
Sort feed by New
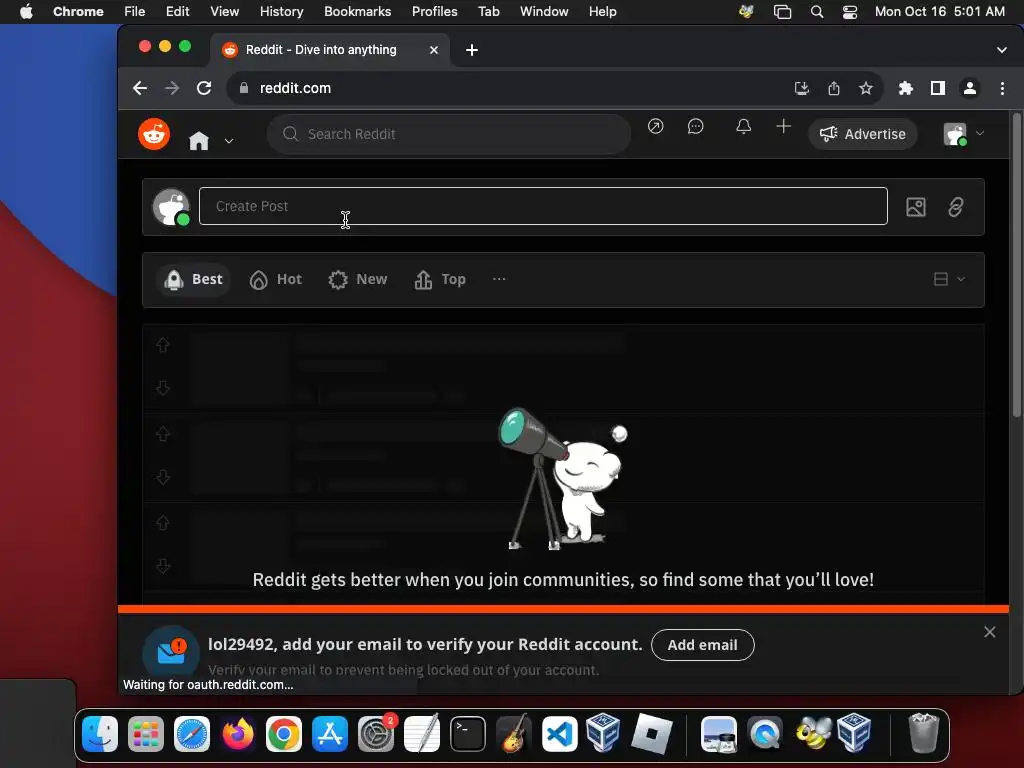[x=358, y=280]
